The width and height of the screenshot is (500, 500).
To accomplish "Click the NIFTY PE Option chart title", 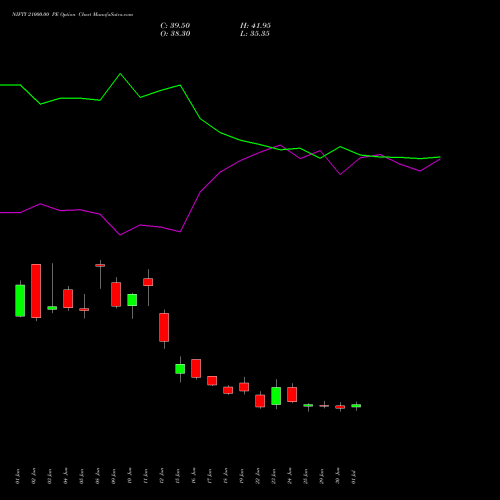I will coord(72,14).
